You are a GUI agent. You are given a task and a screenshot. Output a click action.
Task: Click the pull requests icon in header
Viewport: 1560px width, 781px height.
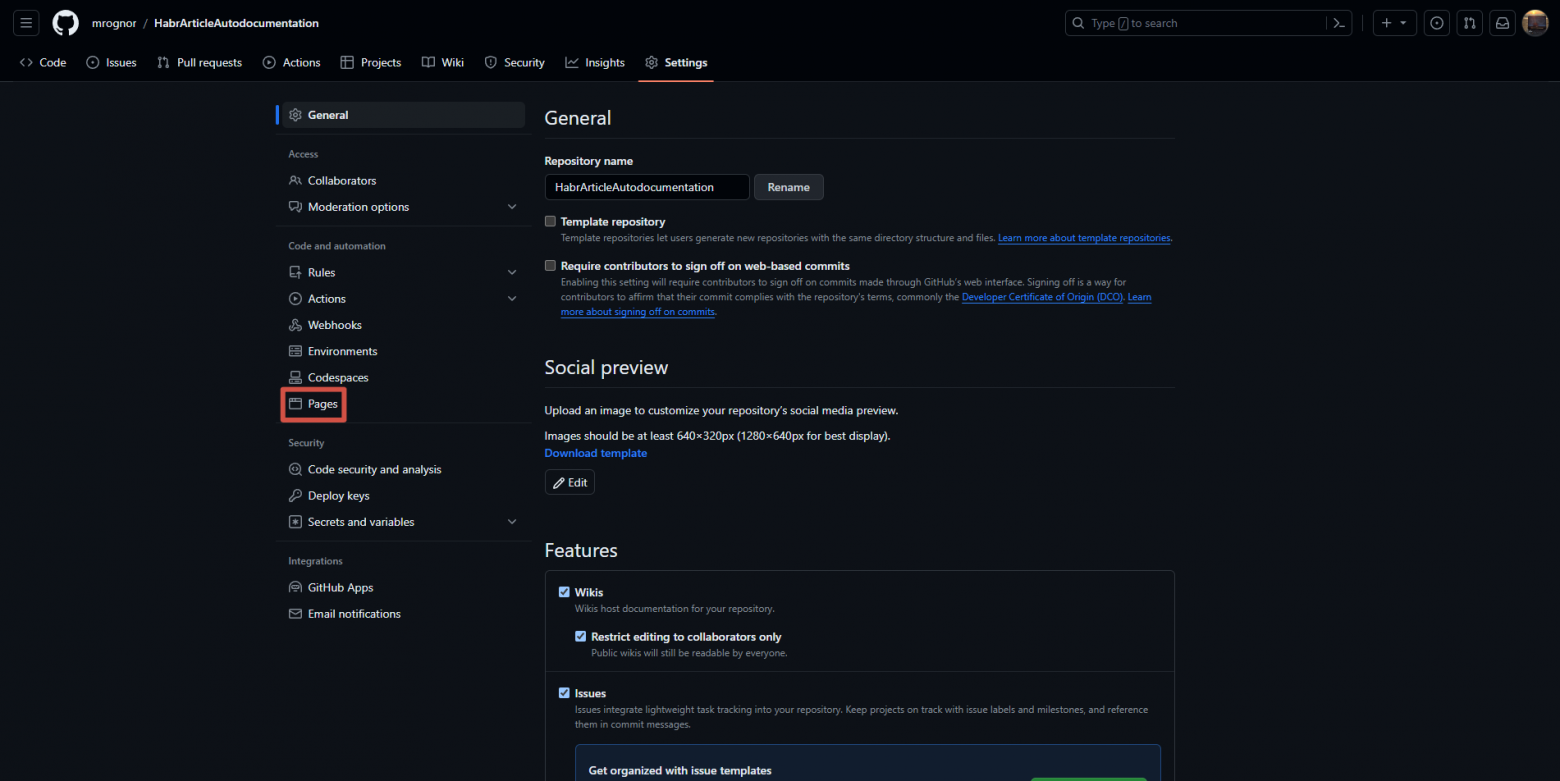click(x=1469, y=23)
